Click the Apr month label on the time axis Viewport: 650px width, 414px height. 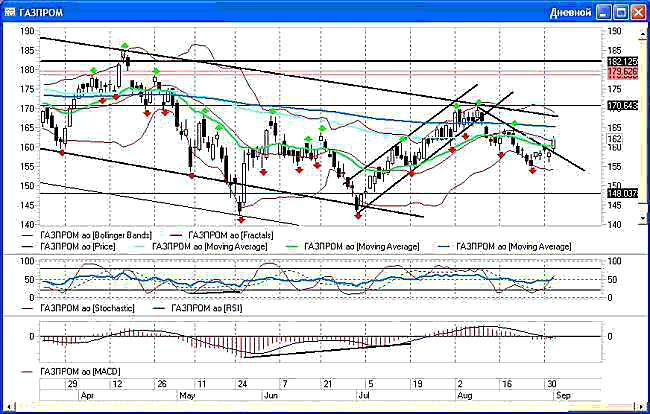pyautogui.click(x=87, y=395)
